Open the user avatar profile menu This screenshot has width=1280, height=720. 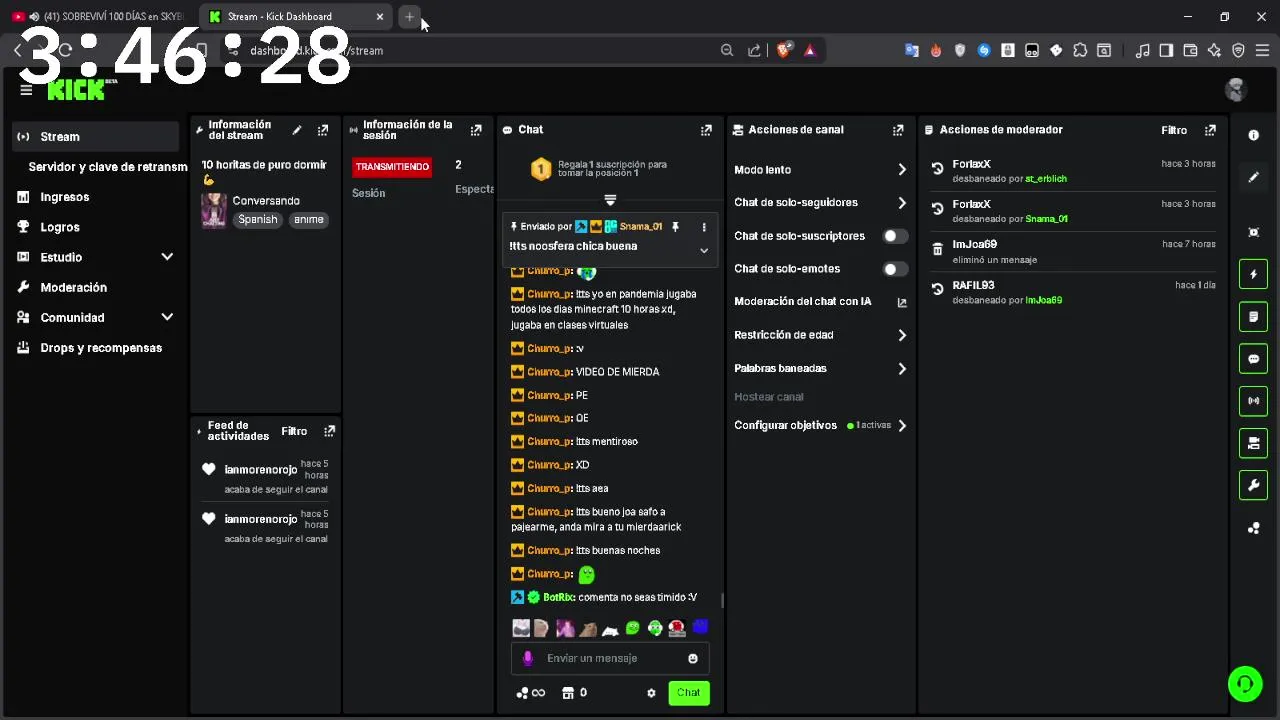point(1236,90)
